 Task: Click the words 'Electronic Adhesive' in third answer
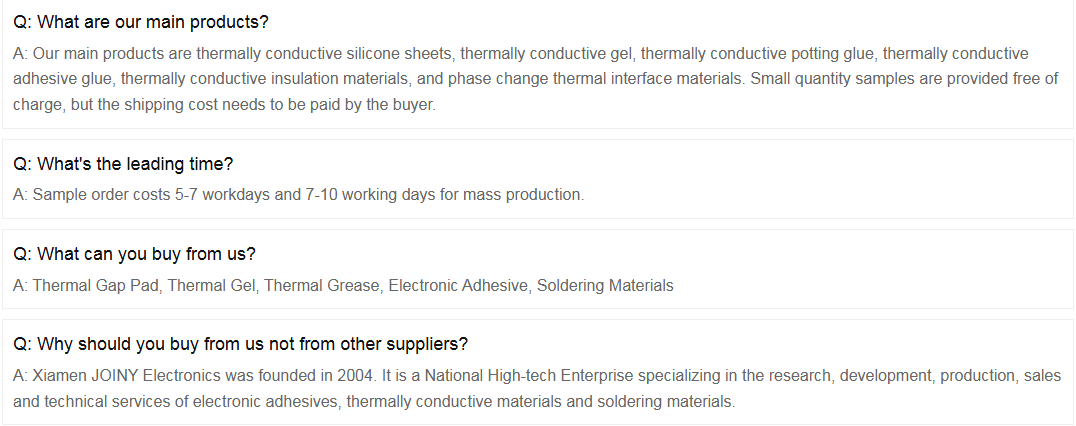click(458, 285)
